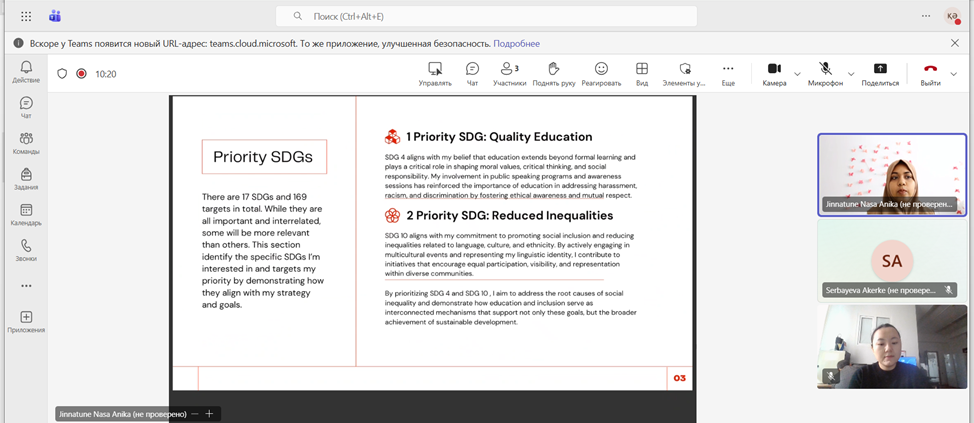Select Jinnatune Nasa Anika video thumbnail

(x=892, y=174)
